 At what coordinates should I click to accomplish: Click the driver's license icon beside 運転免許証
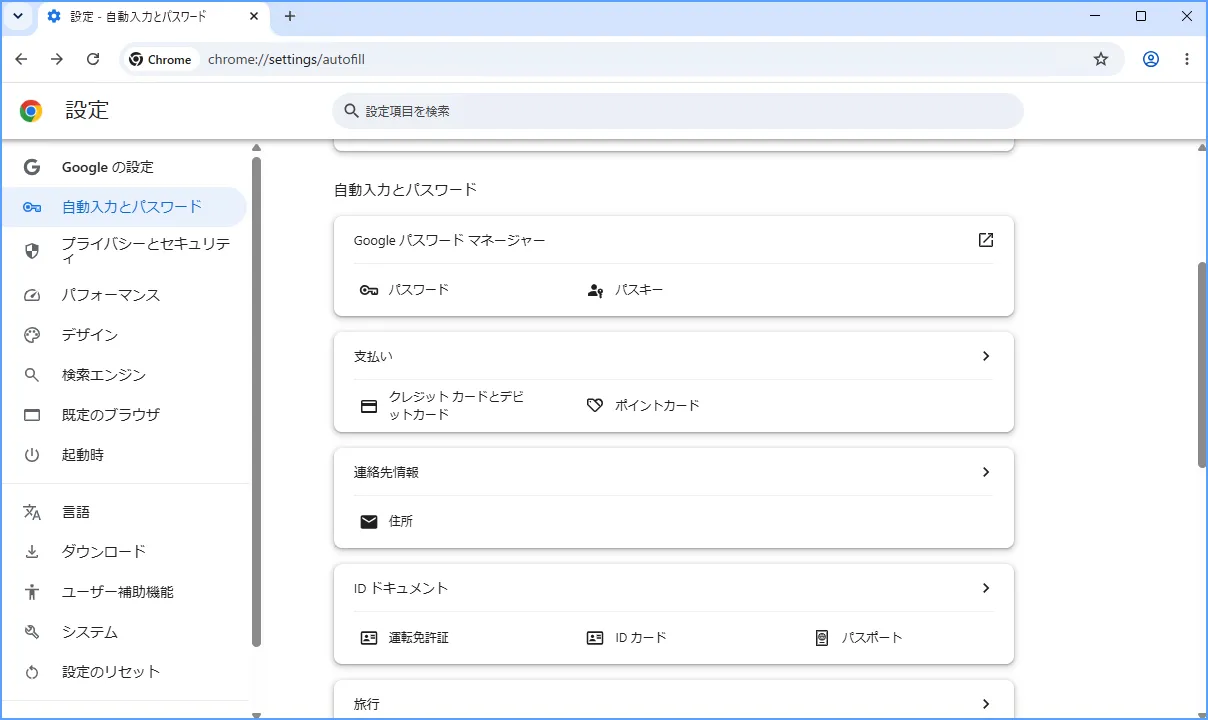pyautogui.click(x=369, y=638)
